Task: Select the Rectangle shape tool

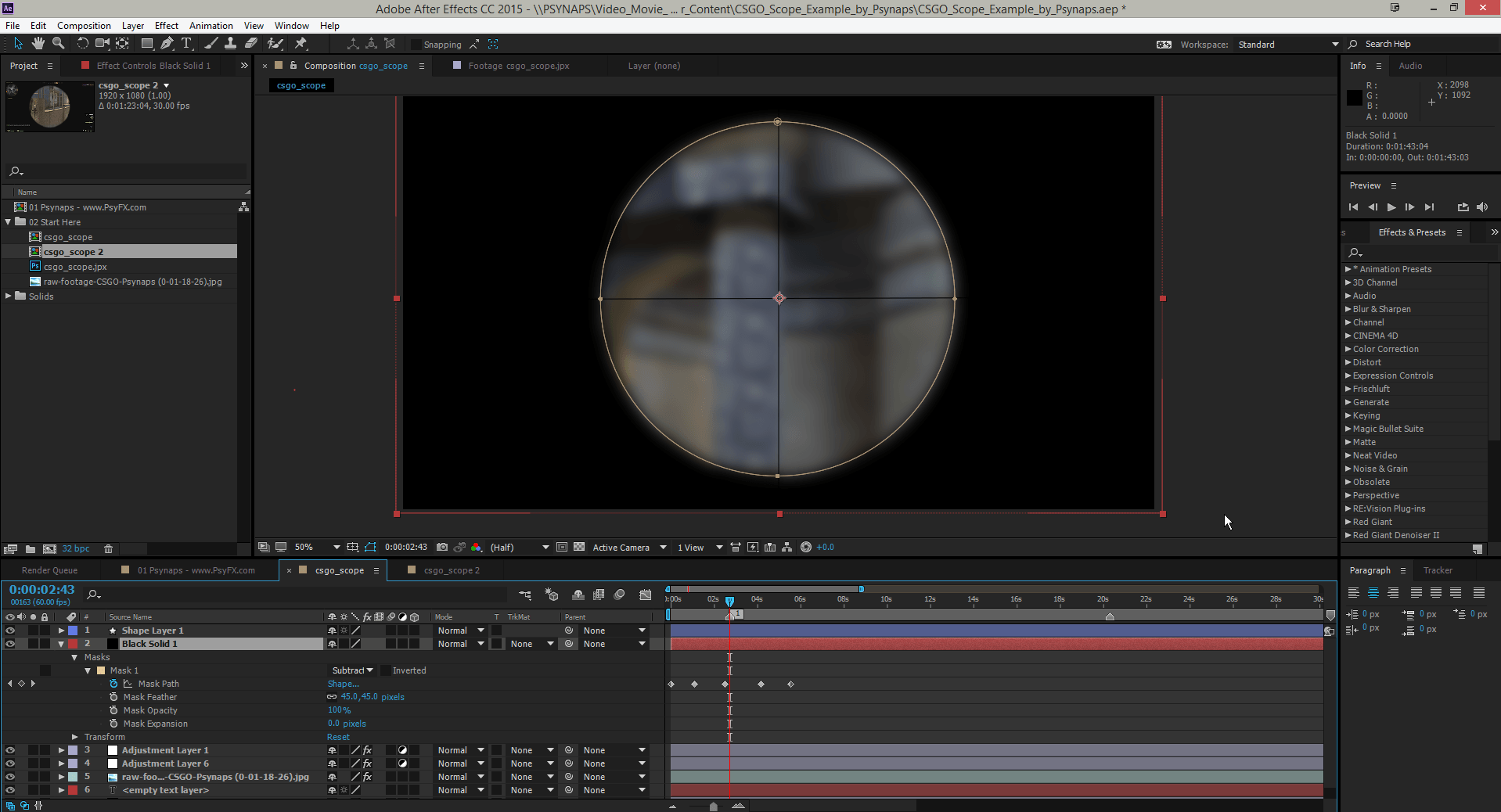Action: pyautogui.click(x=146, y=44)
